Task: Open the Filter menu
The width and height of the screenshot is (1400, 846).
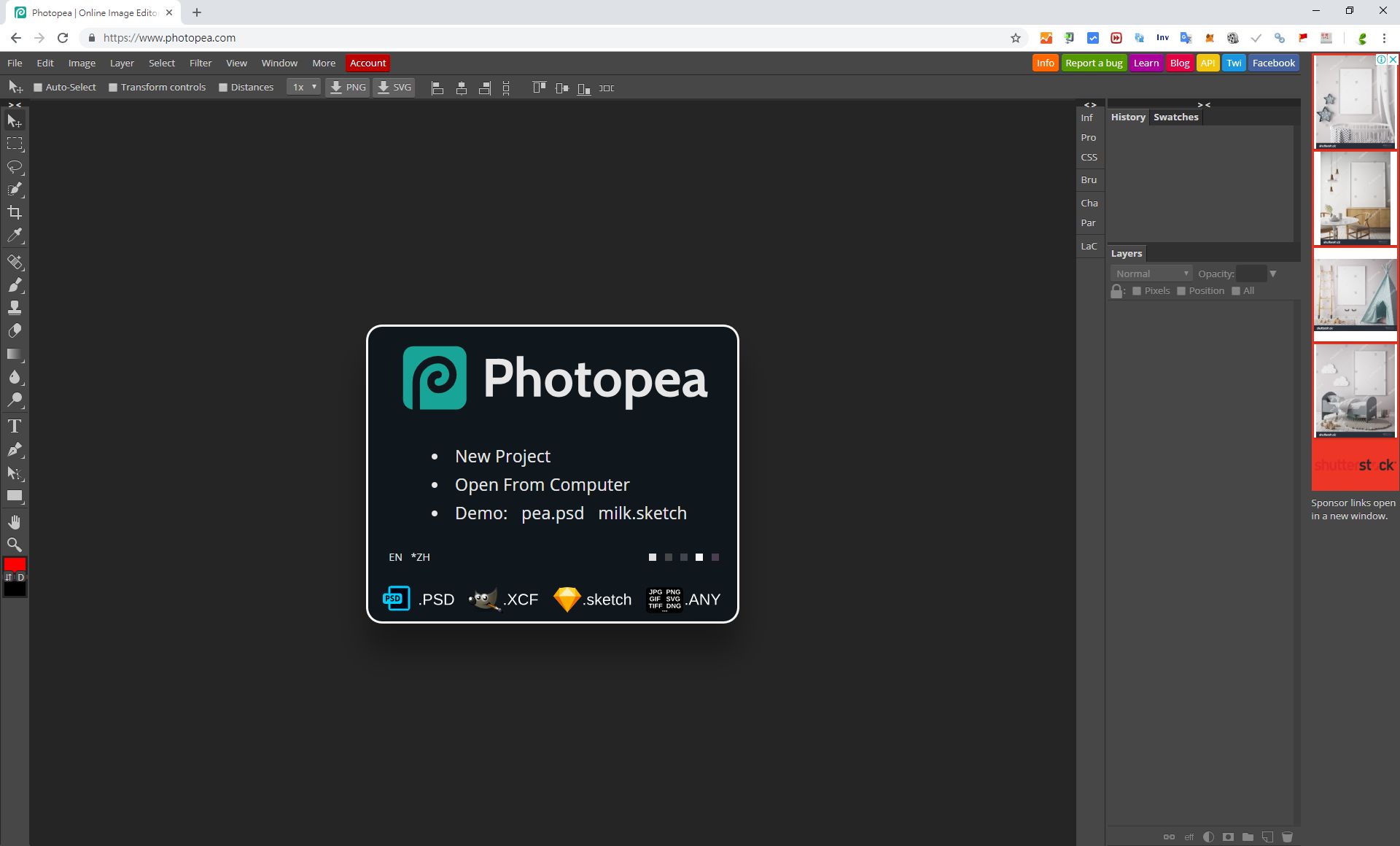Action: 200,63
